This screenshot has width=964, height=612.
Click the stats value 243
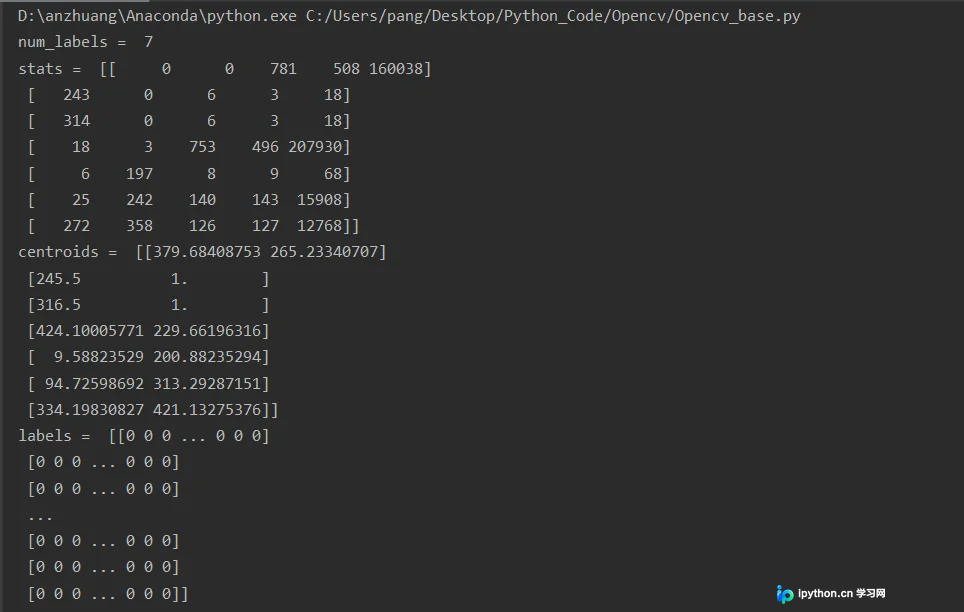tap(76, 95)
